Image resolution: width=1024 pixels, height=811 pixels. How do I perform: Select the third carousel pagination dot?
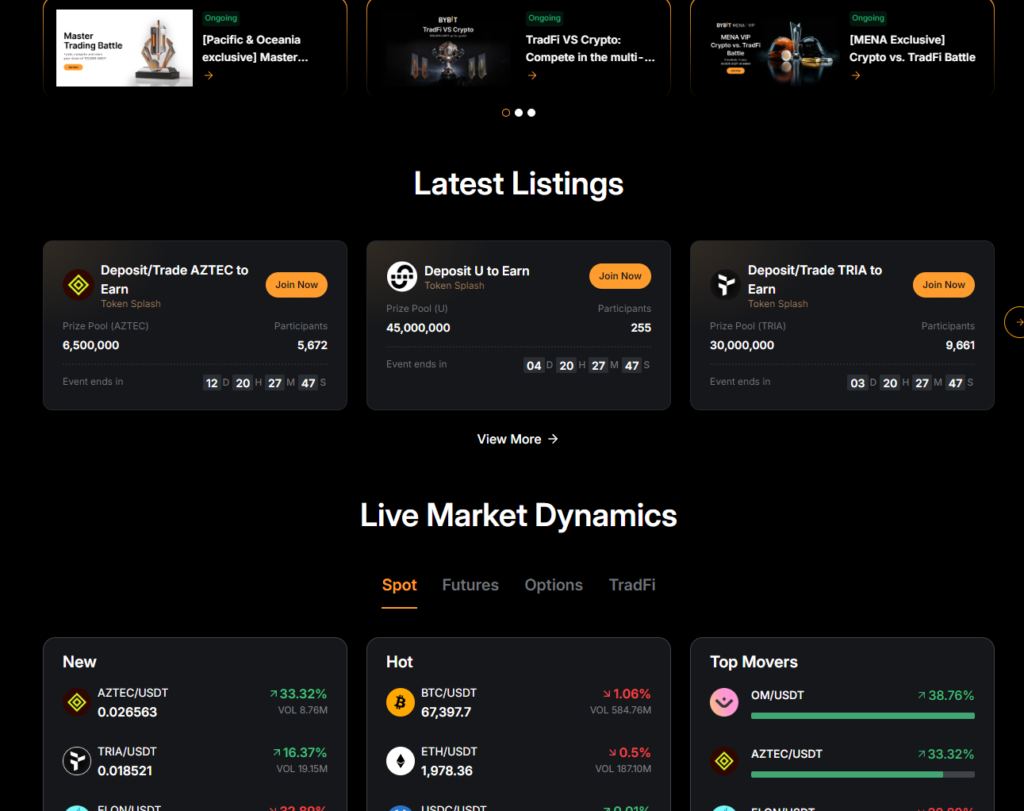(x=531, y=113)
